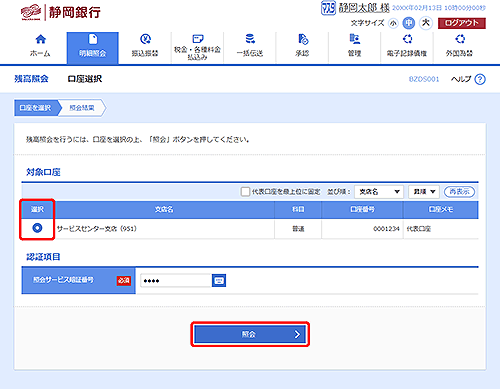Open the 外国為替 menu
The height and width of the screenshot is (389, 500).
(x=459, y=47)
